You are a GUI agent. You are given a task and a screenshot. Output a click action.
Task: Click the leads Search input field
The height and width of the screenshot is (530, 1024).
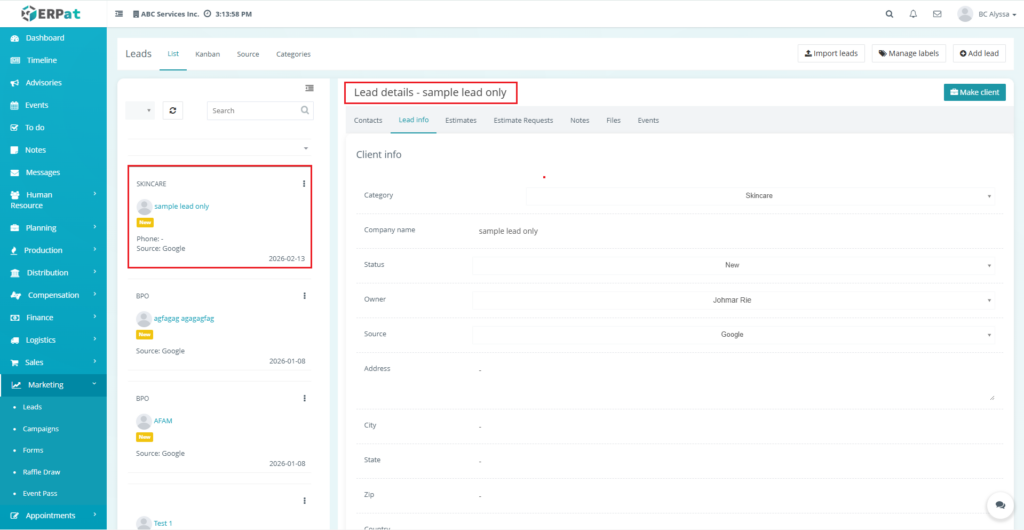[254, 110]
